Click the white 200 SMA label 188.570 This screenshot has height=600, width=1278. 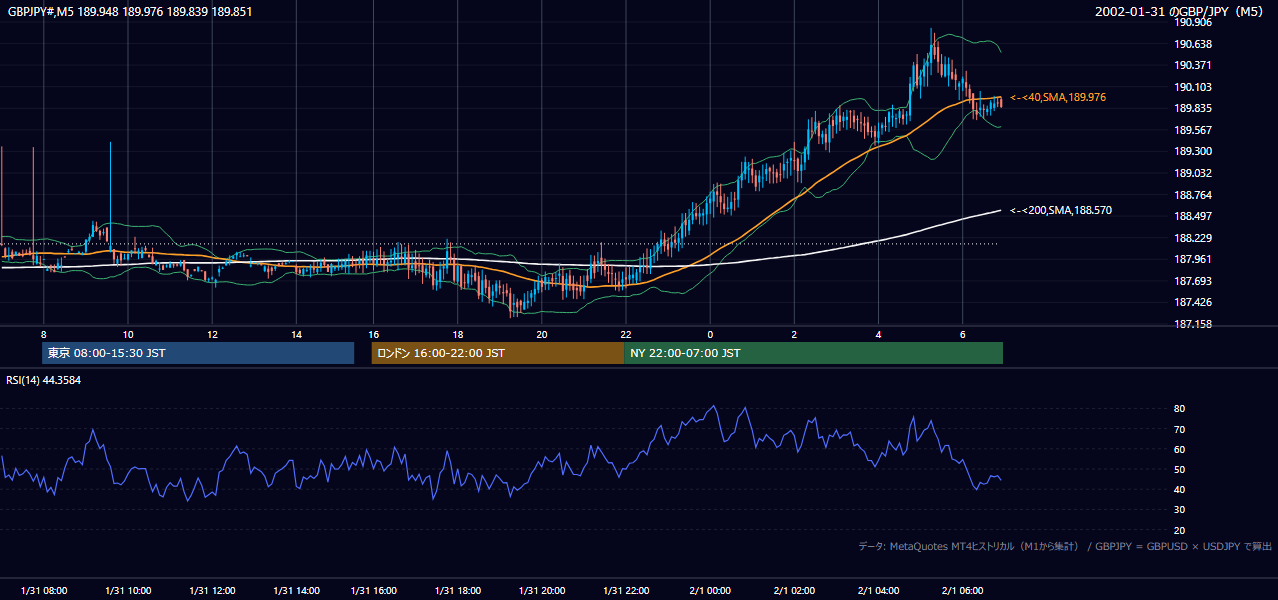[1061, 210]
